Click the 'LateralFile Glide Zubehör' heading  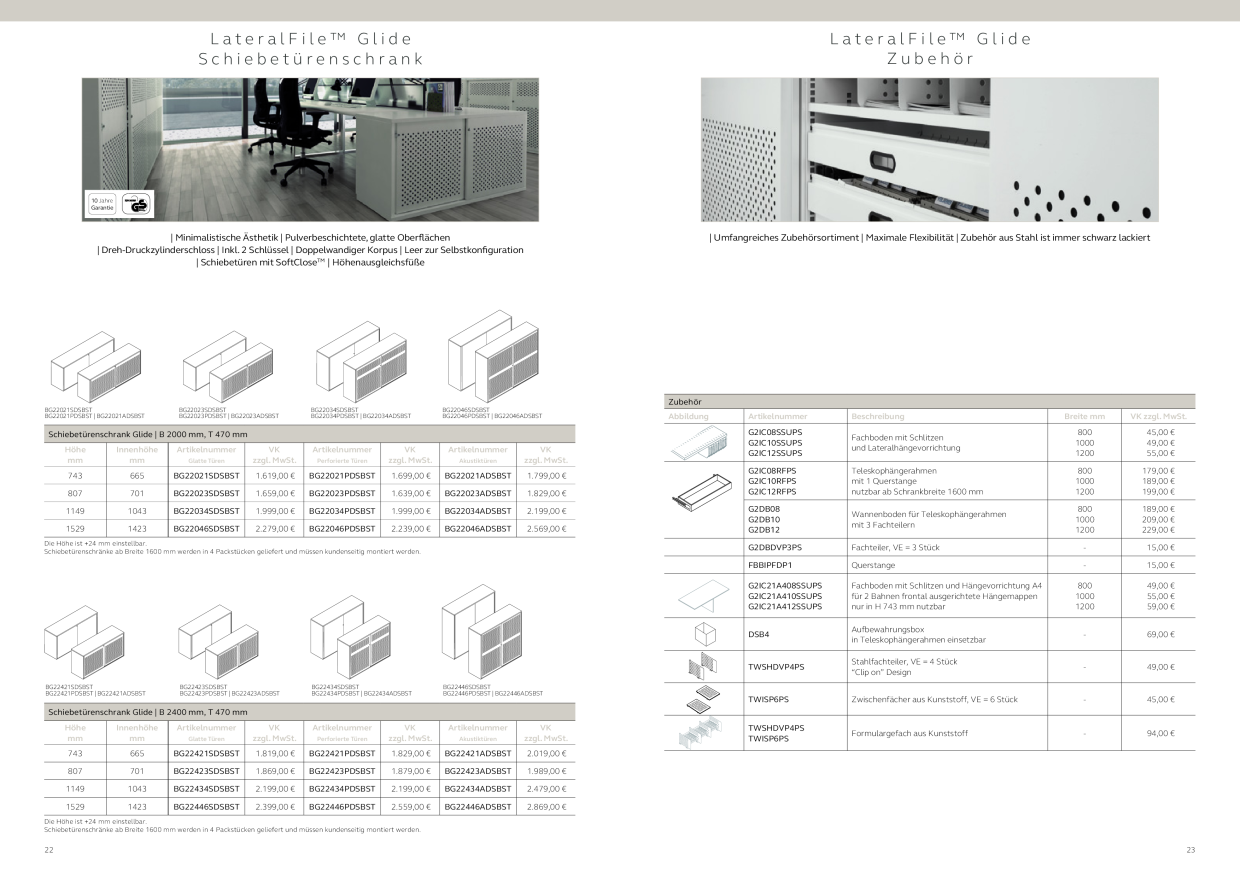click(x=930, y=49)
